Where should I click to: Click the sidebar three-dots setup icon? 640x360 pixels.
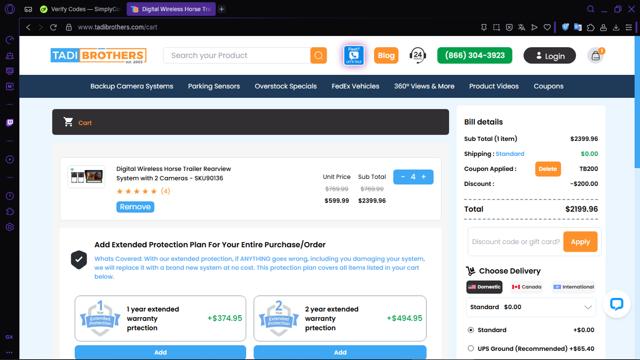9,353
